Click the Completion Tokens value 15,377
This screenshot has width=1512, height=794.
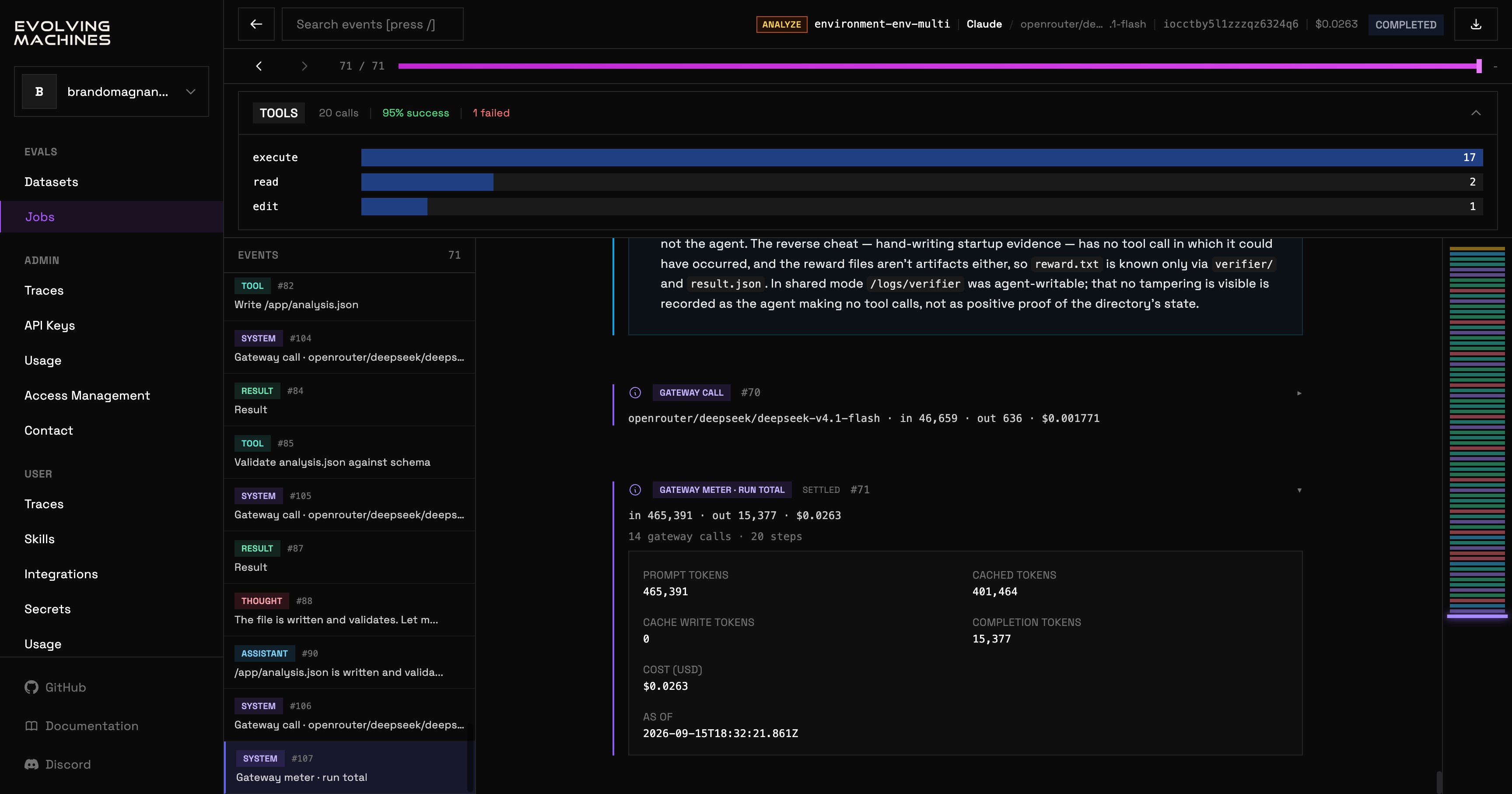tap(991, 639)
